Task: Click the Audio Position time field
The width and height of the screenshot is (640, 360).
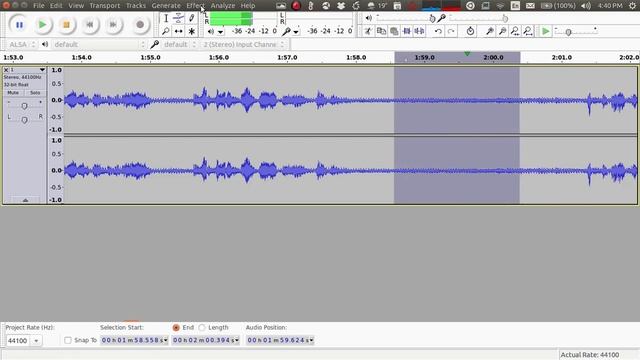Action: tap(280, 340)
